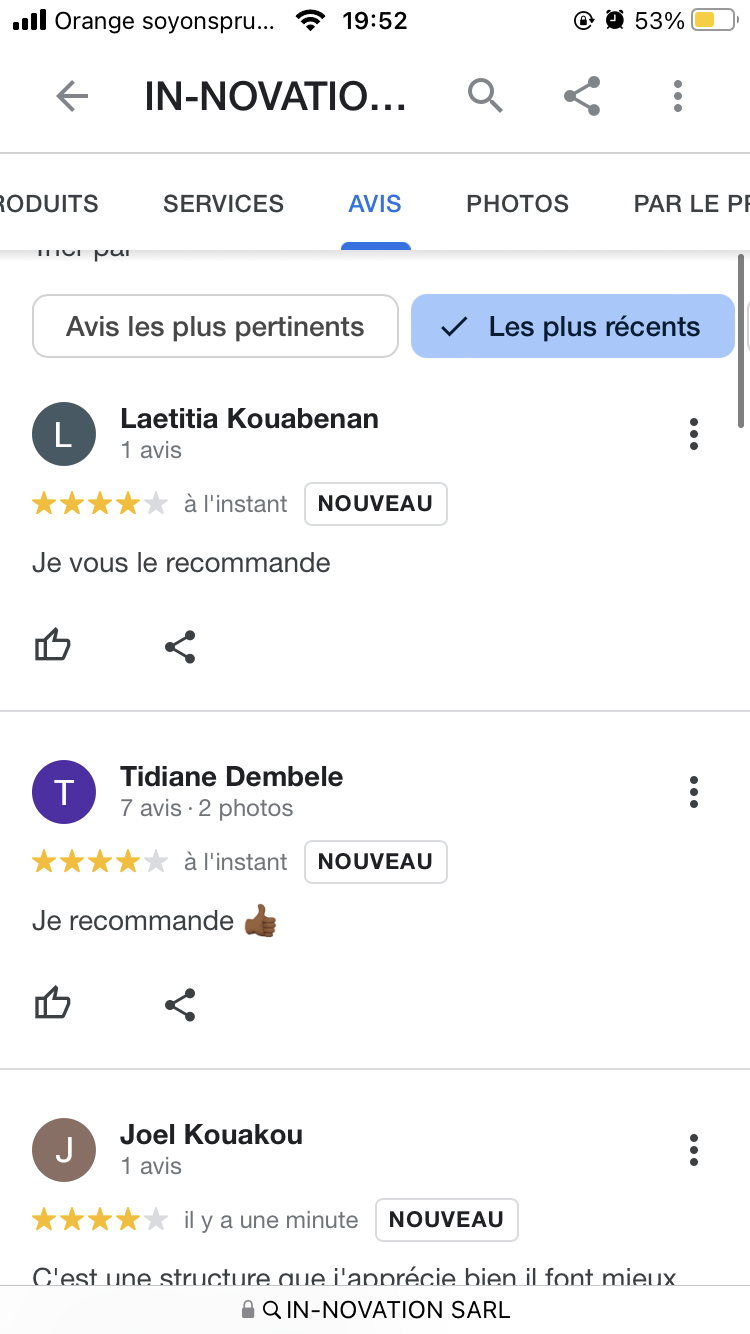
Task: Share the IN-NOVATION business page
Action: 582,96
